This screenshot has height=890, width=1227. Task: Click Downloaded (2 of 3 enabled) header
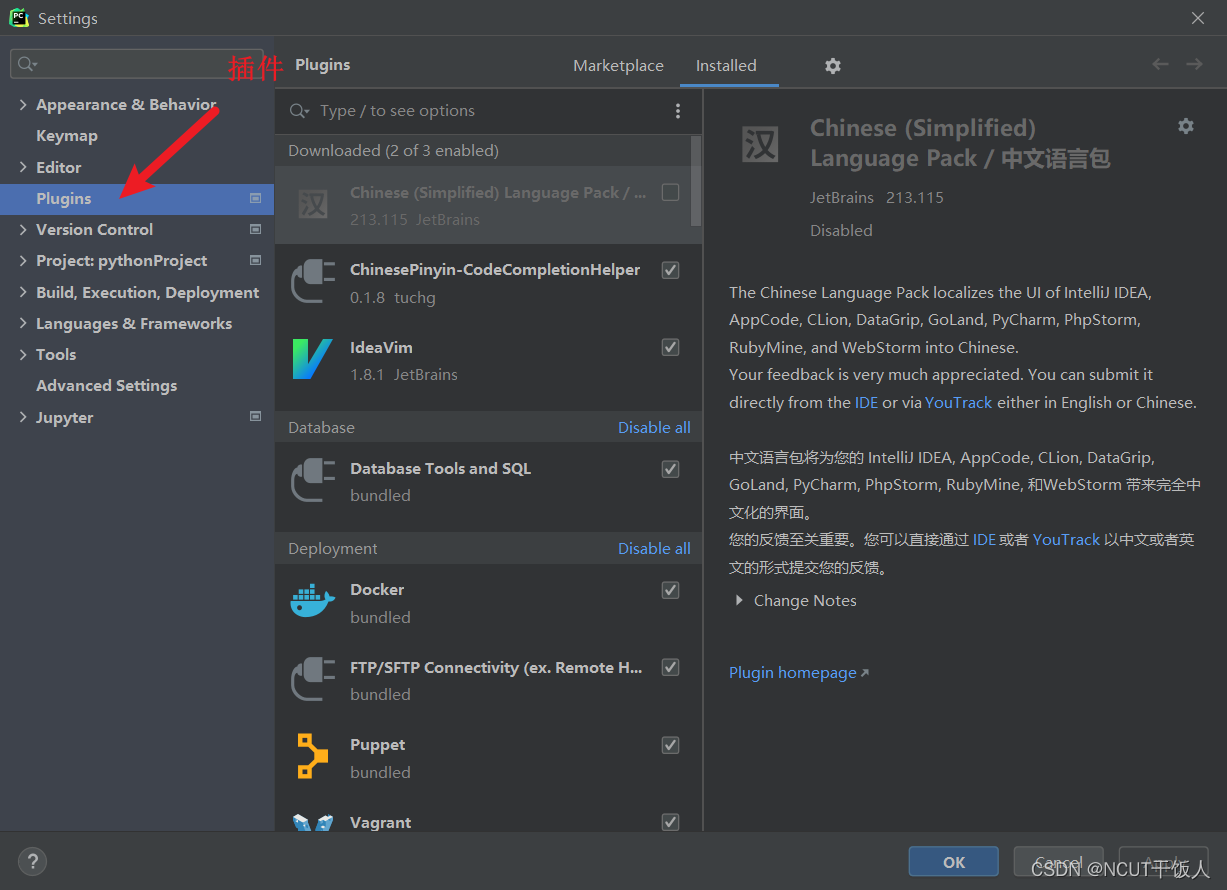(393, 150)
